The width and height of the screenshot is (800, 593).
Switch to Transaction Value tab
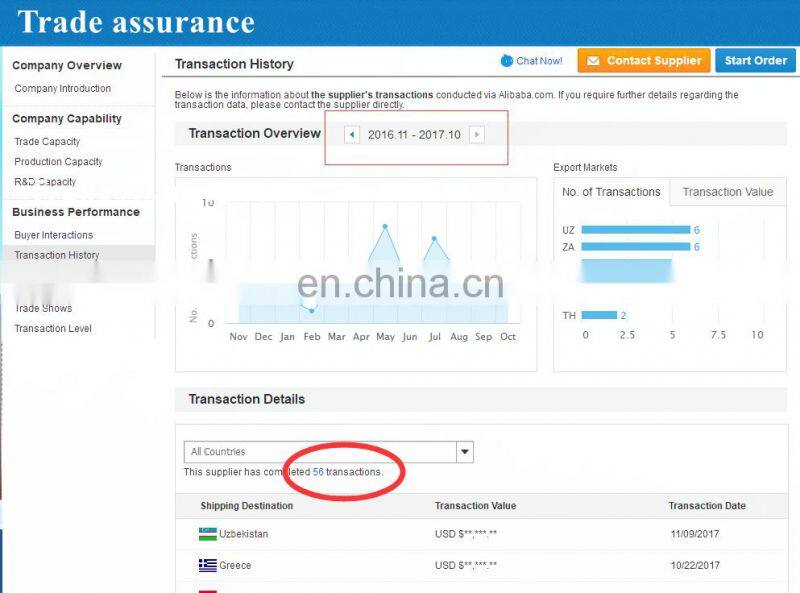tap(727, 192)
